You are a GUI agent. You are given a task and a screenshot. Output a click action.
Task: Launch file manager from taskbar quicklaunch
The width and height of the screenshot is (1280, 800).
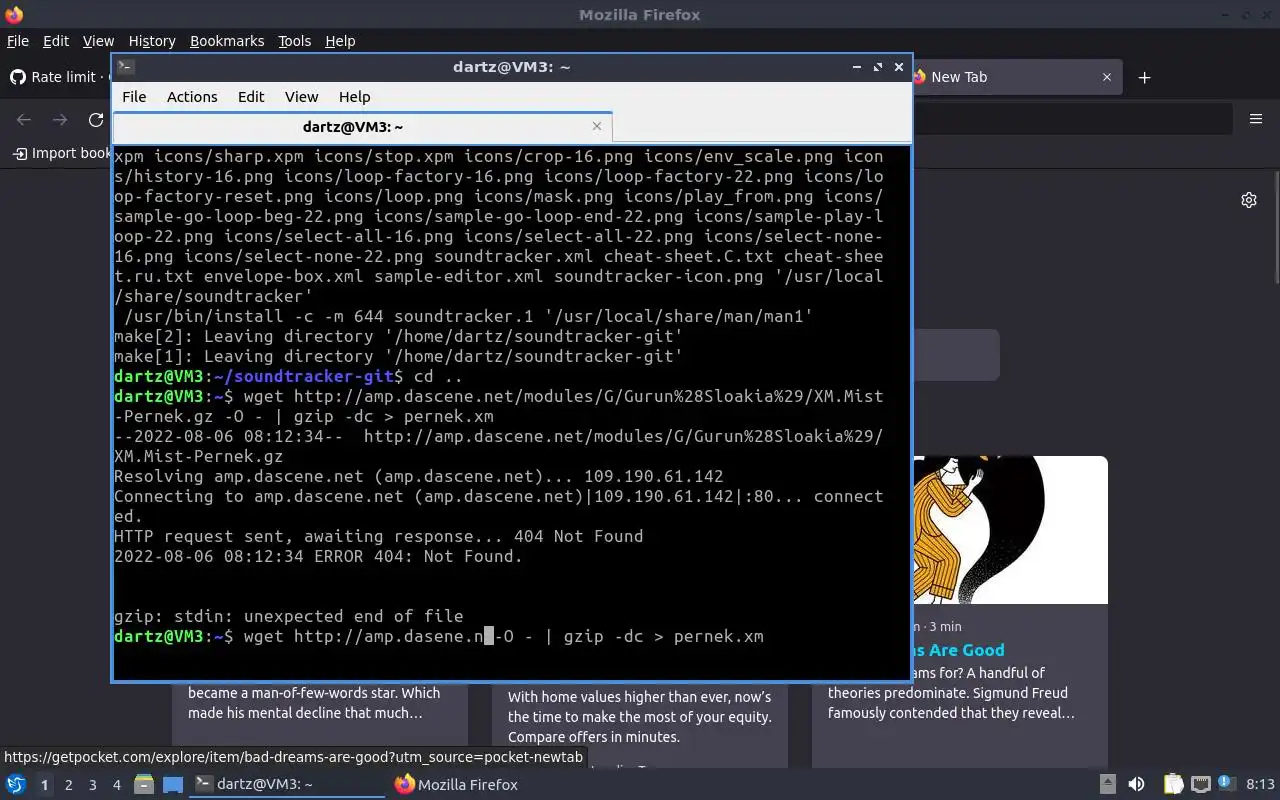tap(144, 785)
